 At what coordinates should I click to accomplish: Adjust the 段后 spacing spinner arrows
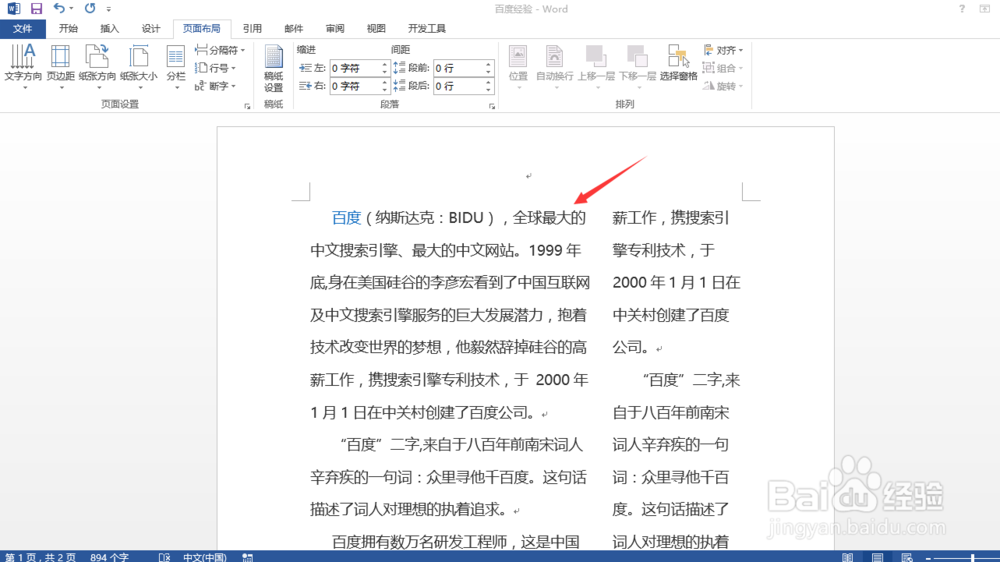click(x=489, y=86)
